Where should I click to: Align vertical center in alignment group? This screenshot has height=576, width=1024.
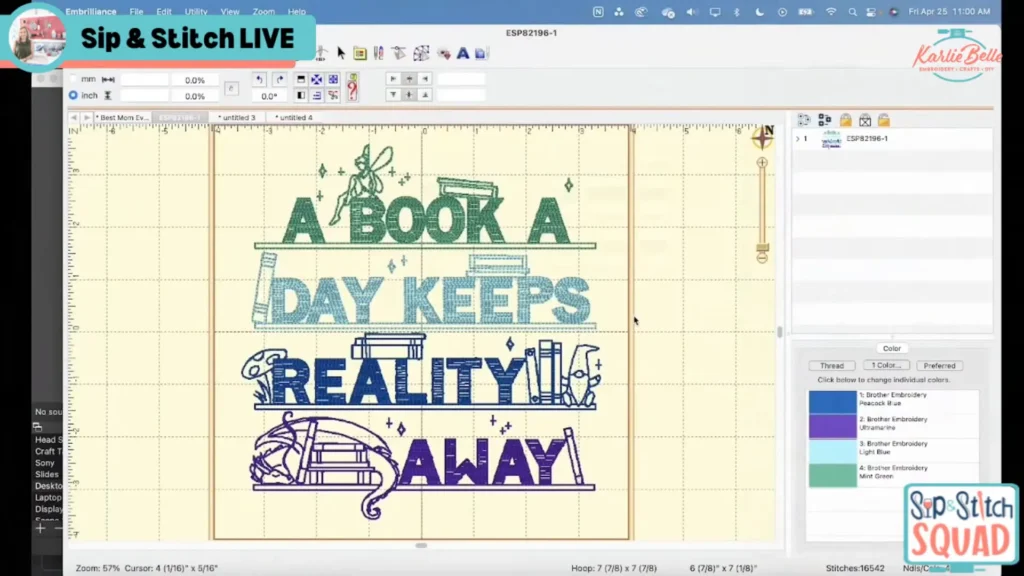coord(409,95)
